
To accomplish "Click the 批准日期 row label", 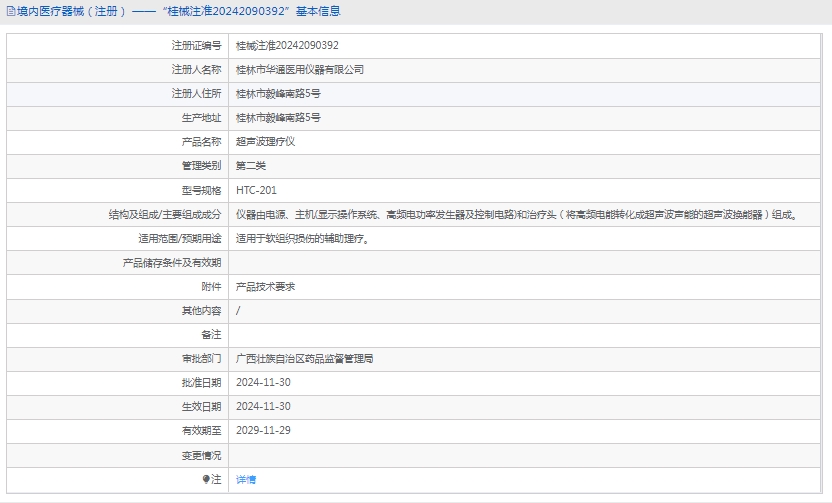I will 201,383.
